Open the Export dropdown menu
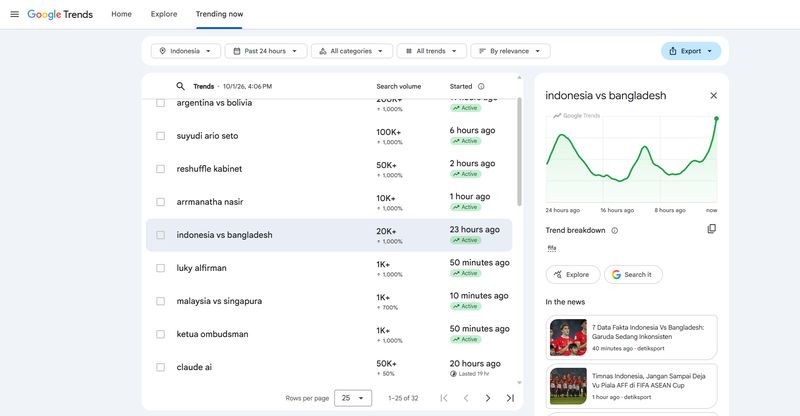The image size is (800, 416). (691, 51)
